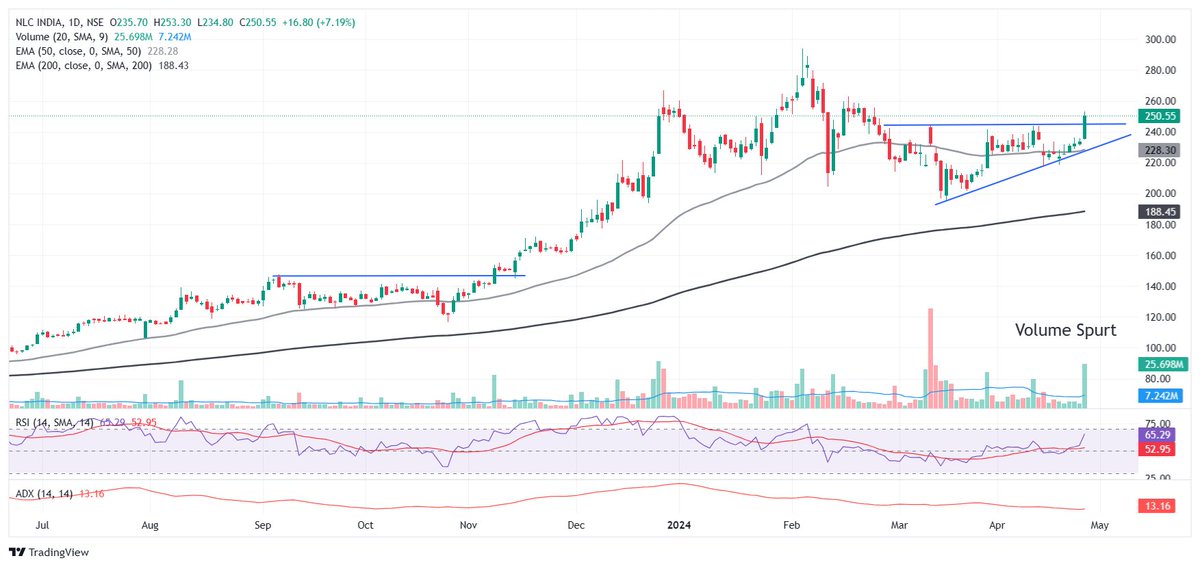
Task: Click the 52.95 RSI average label
Action: (x=1159, y=451)
